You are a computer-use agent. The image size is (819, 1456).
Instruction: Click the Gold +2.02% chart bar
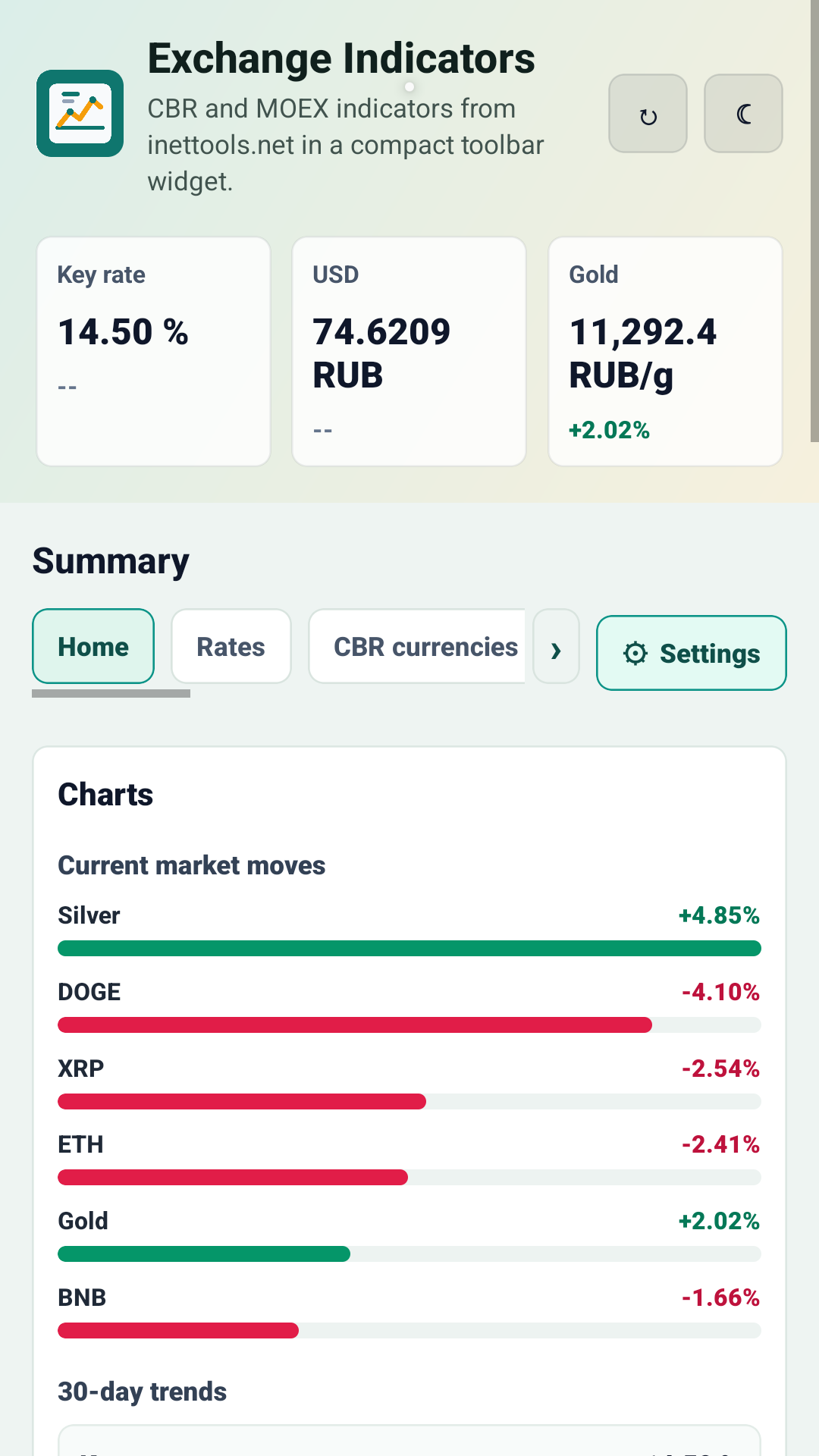coord(204,1254)
